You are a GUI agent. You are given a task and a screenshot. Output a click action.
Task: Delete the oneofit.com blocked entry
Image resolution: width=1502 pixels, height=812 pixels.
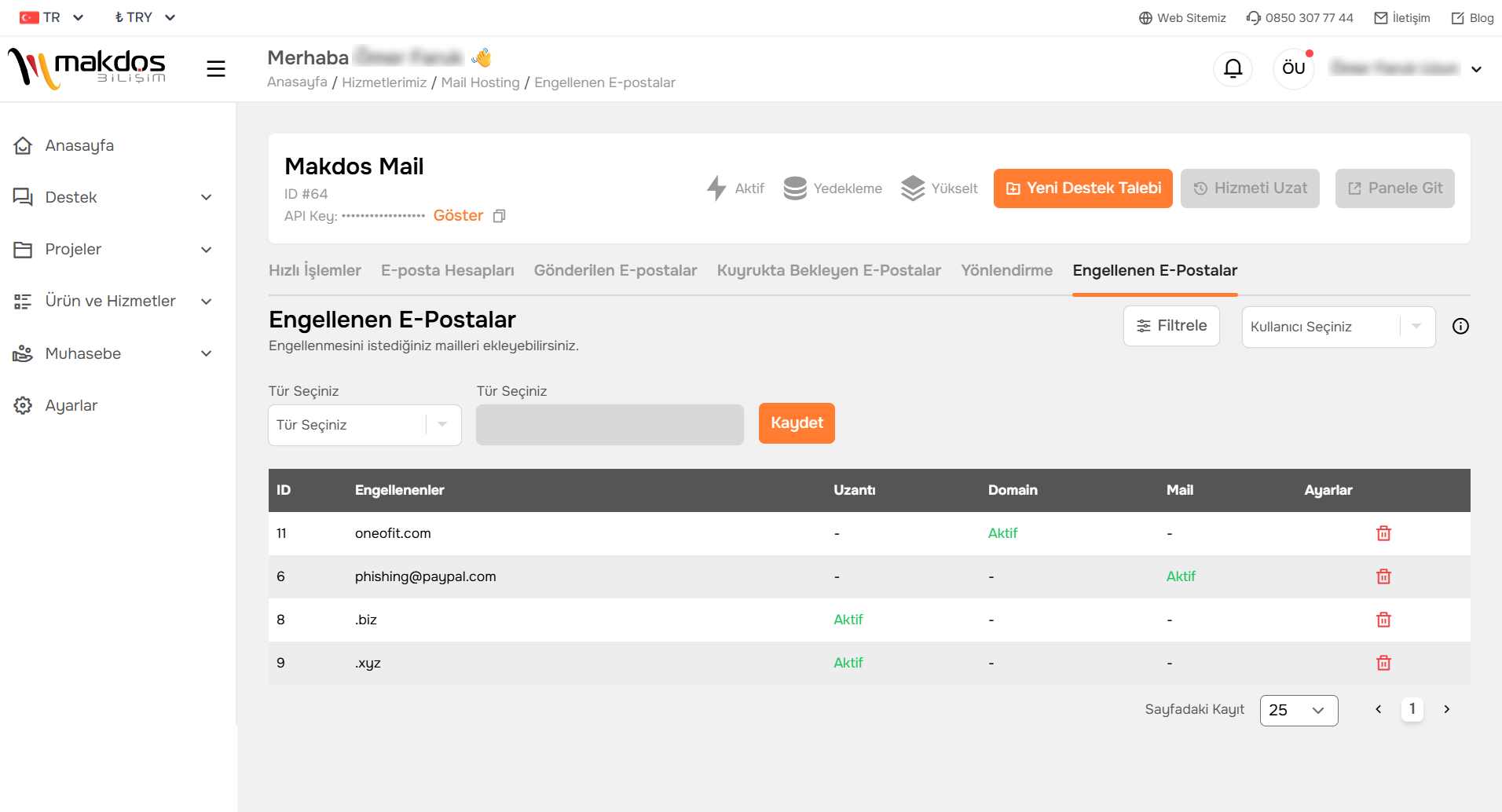(1383, 533)
